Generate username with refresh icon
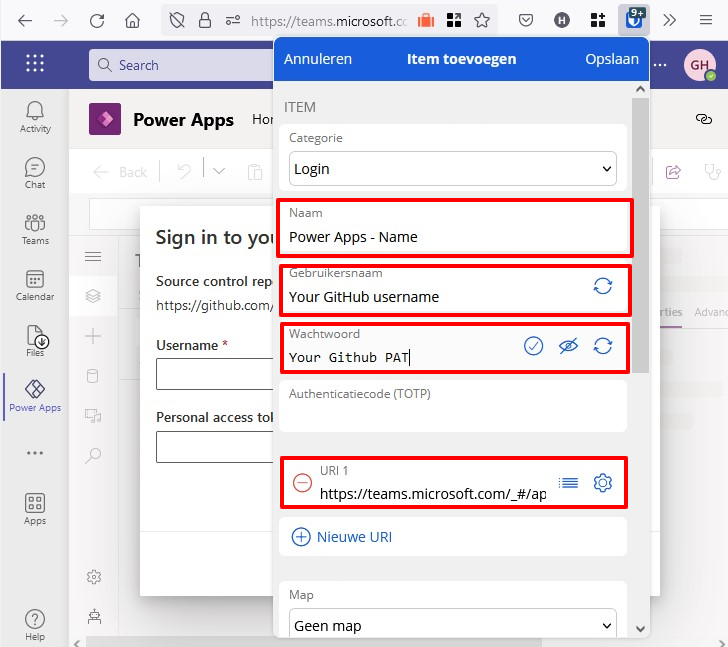Screen dimensions: 728x647 click(603, 286)
